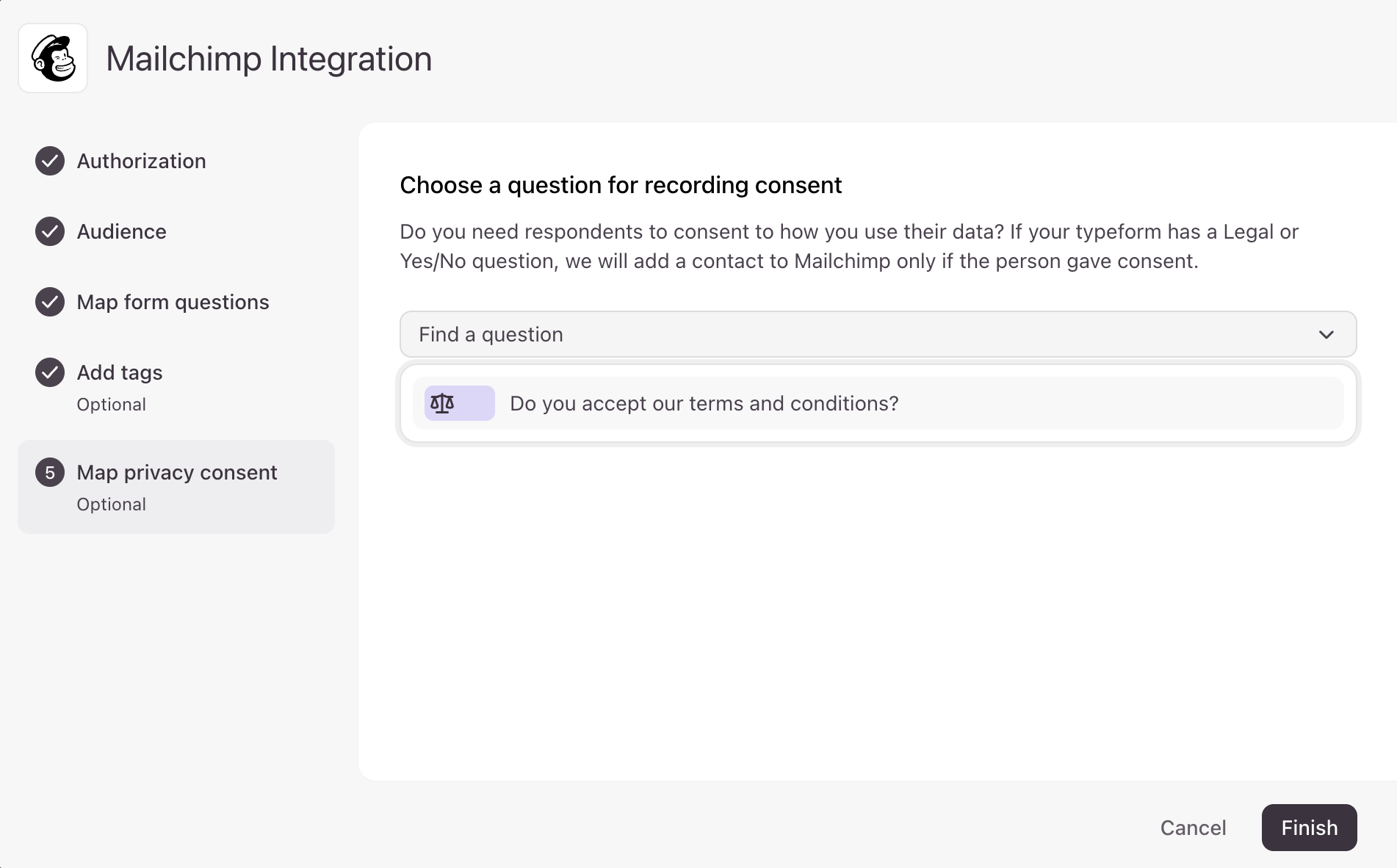Click the legal scales icon in the option
Image resolution: width=1397 pixels, height=868 pixels.
[x=442, y=403]
